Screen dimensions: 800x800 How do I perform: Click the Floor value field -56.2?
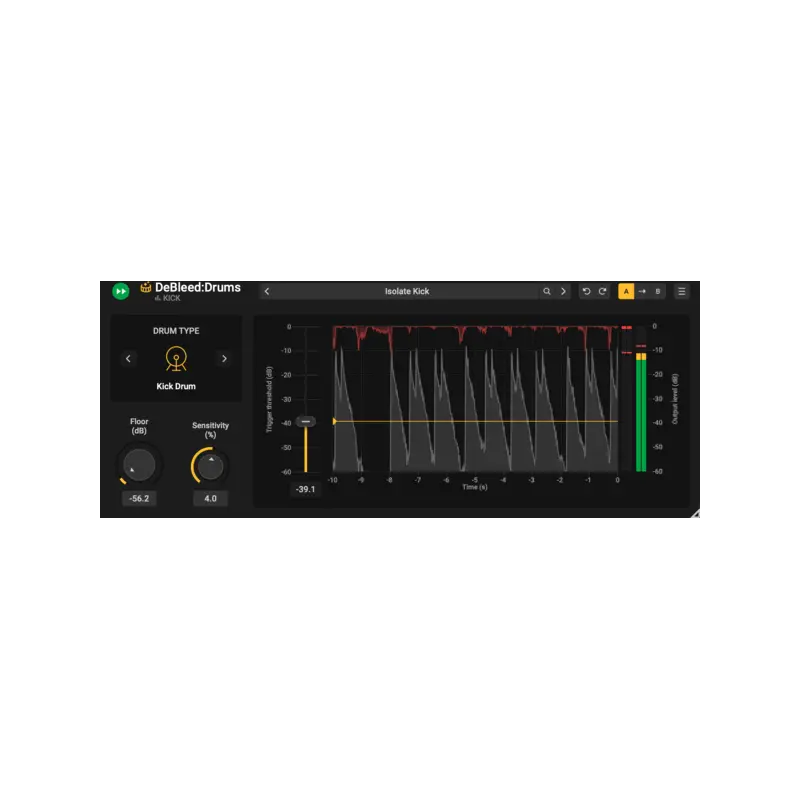139,498
